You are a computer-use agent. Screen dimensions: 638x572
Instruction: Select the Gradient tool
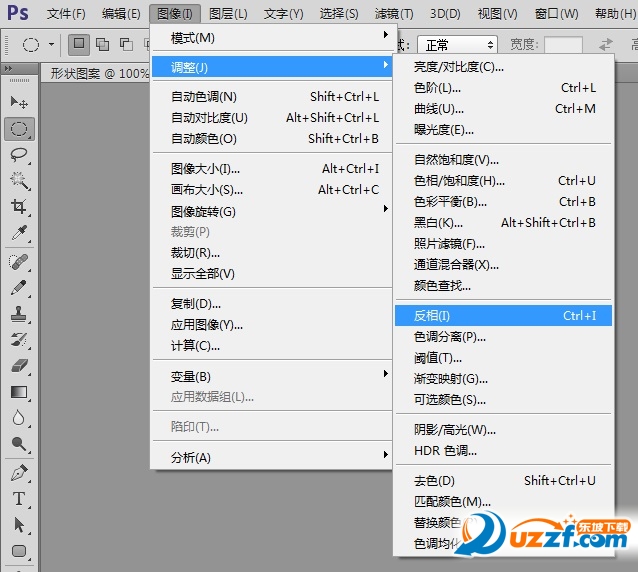click(x=19, y=392)
